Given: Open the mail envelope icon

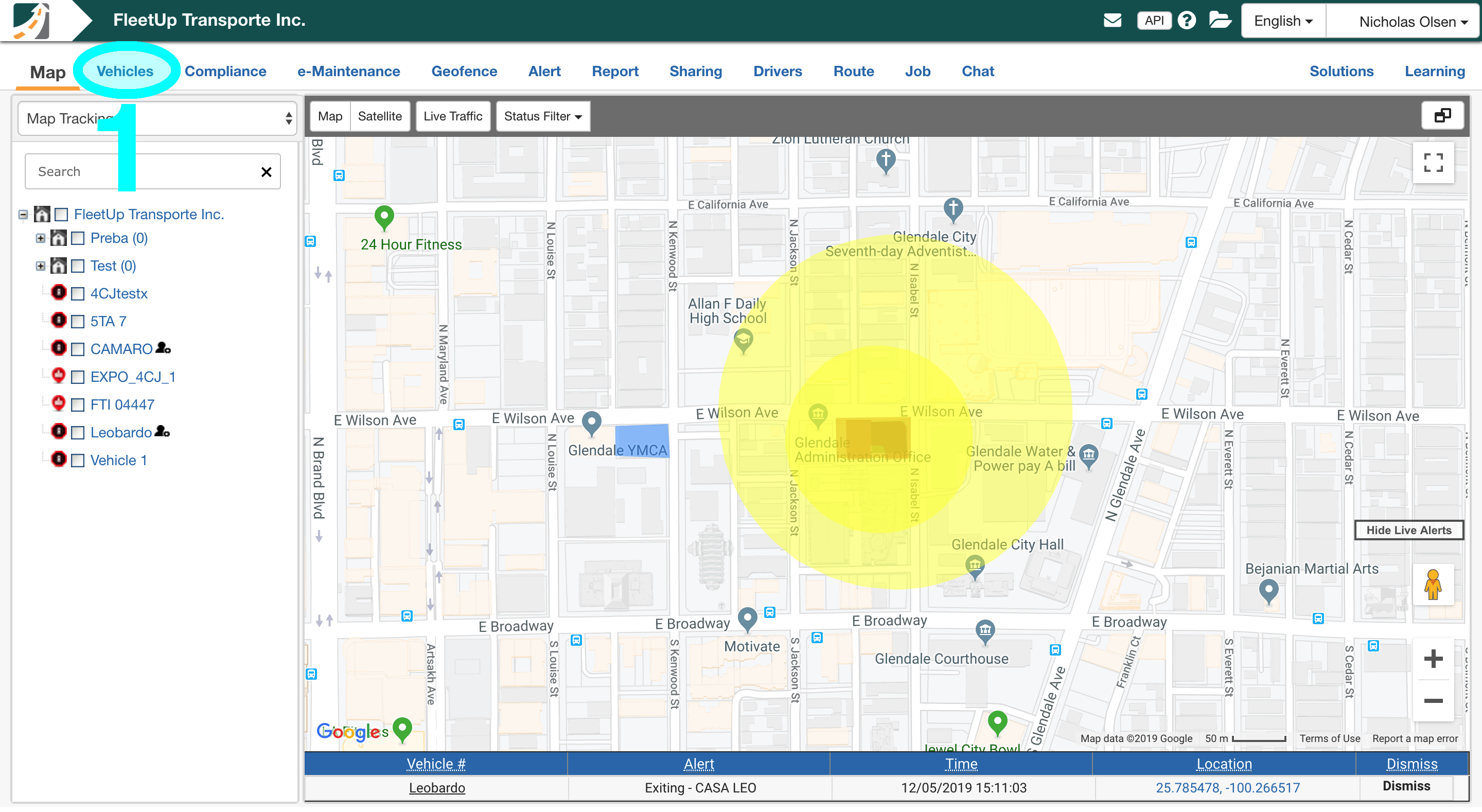Looking at the screenshot, I should point(1112,20).
